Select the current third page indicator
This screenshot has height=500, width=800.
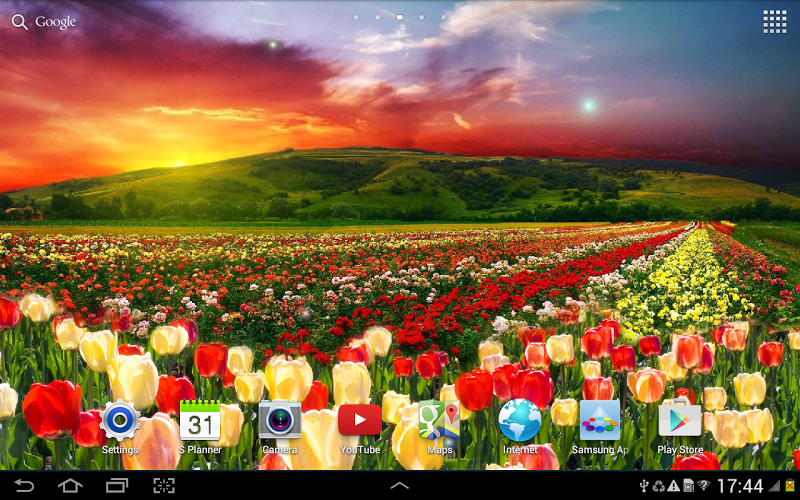399,17
